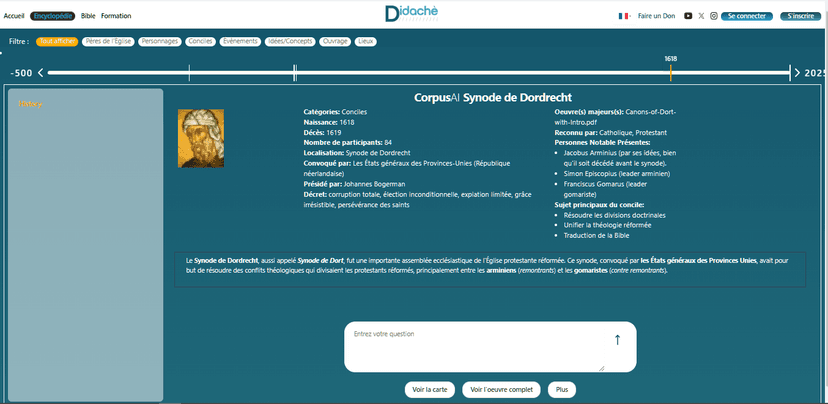
Task: Toggle the 'Pères de l'Église' filter
Action: point(108,42)
